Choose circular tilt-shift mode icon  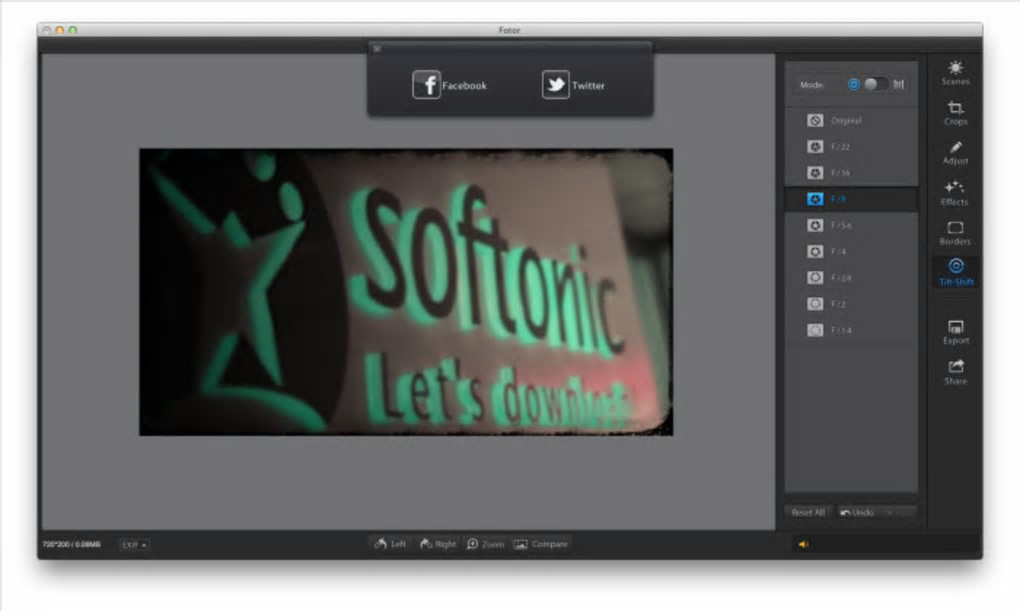pos(853,85)
